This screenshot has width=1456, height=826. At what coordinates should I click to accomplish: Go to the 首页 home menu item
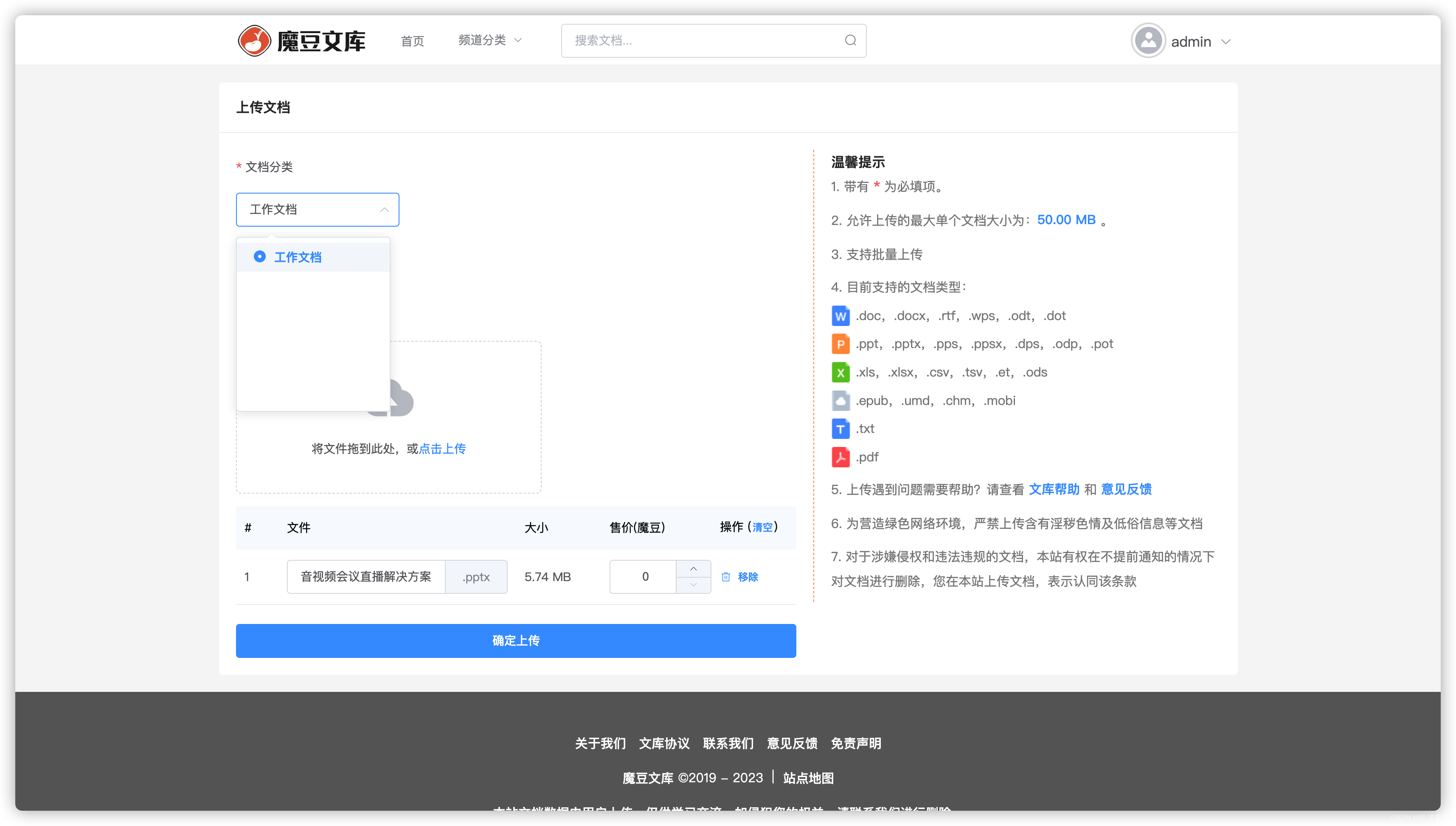(412, 41)
